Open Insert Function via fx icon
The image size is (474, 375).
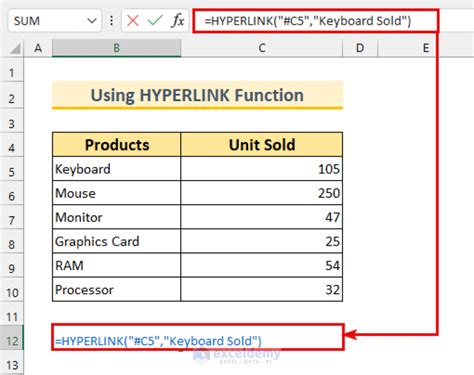click(178, 21)
